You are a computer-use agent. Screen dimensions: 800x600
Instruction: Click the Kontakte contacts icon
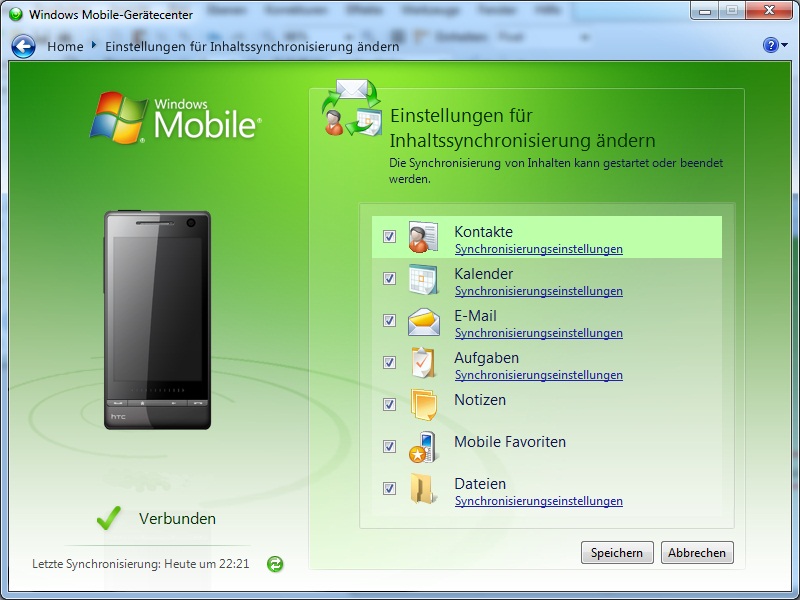pos(423,237)
